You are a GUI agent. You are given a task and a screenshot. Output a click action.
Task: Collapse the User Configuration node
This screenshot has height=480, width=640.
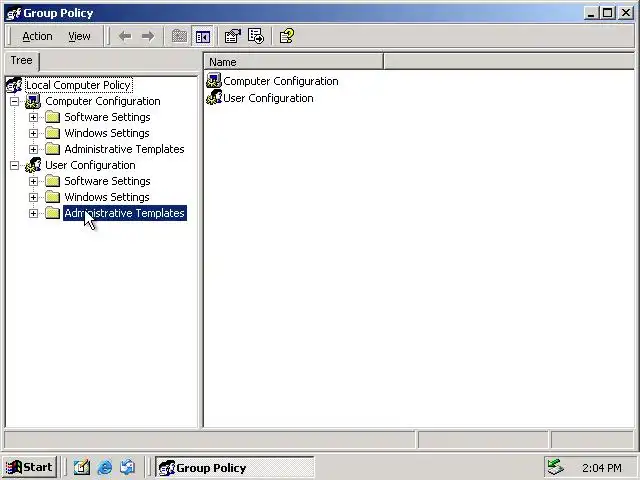coord(14,165)
